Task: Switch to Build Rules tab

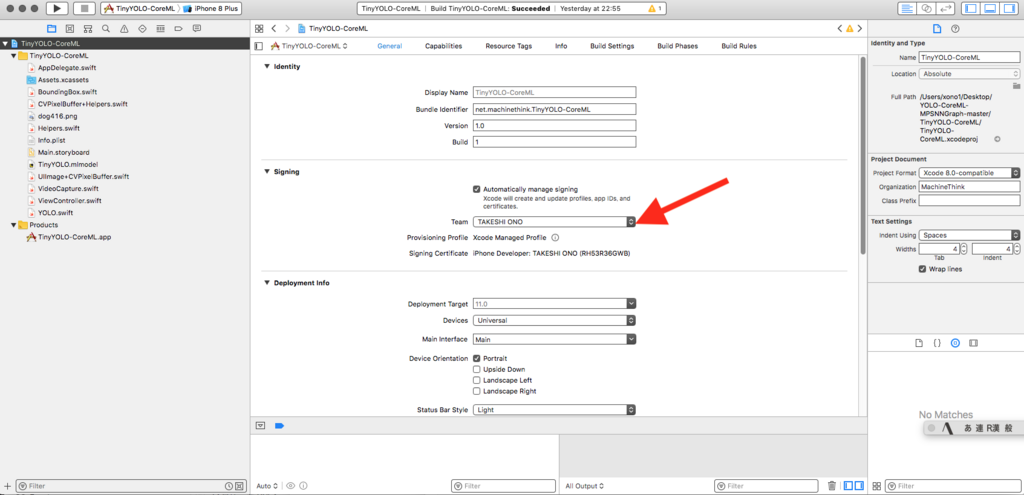Action: tap(739, 46)
